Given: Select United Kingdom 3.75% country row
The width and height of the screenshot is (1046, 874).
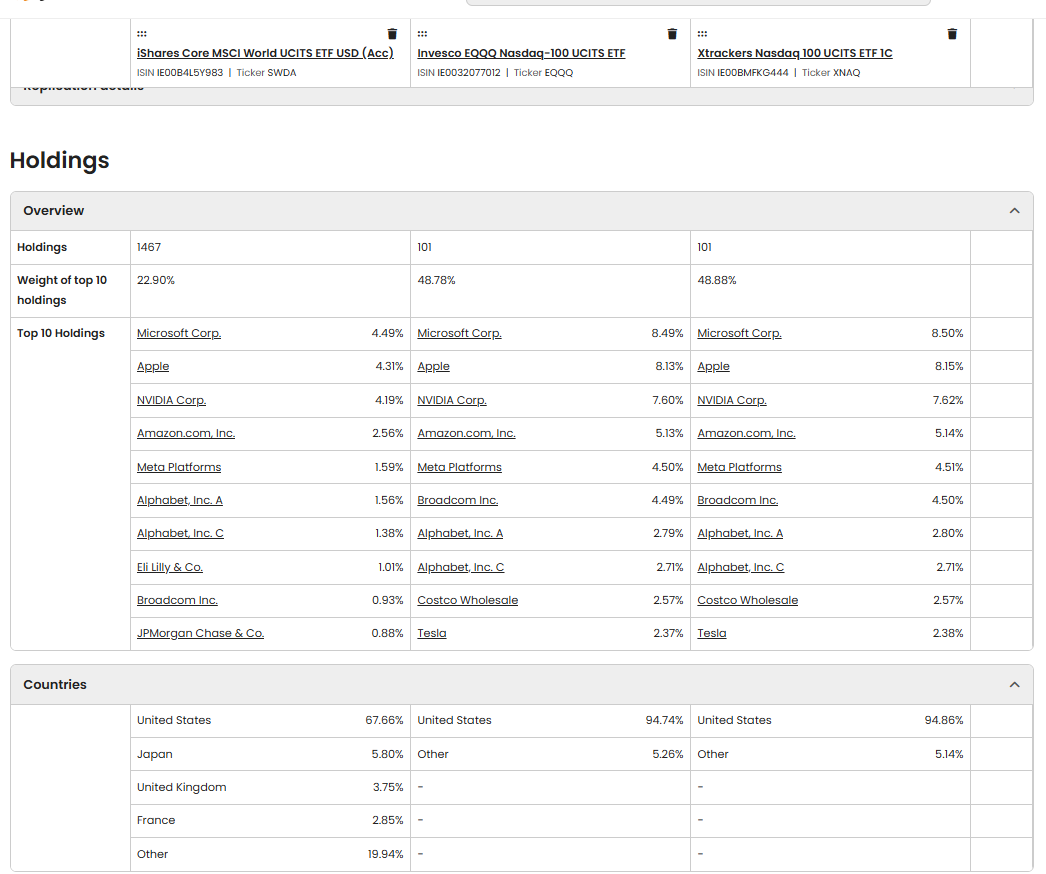Looking at the screenshot, I should click(x=270, y=787).
